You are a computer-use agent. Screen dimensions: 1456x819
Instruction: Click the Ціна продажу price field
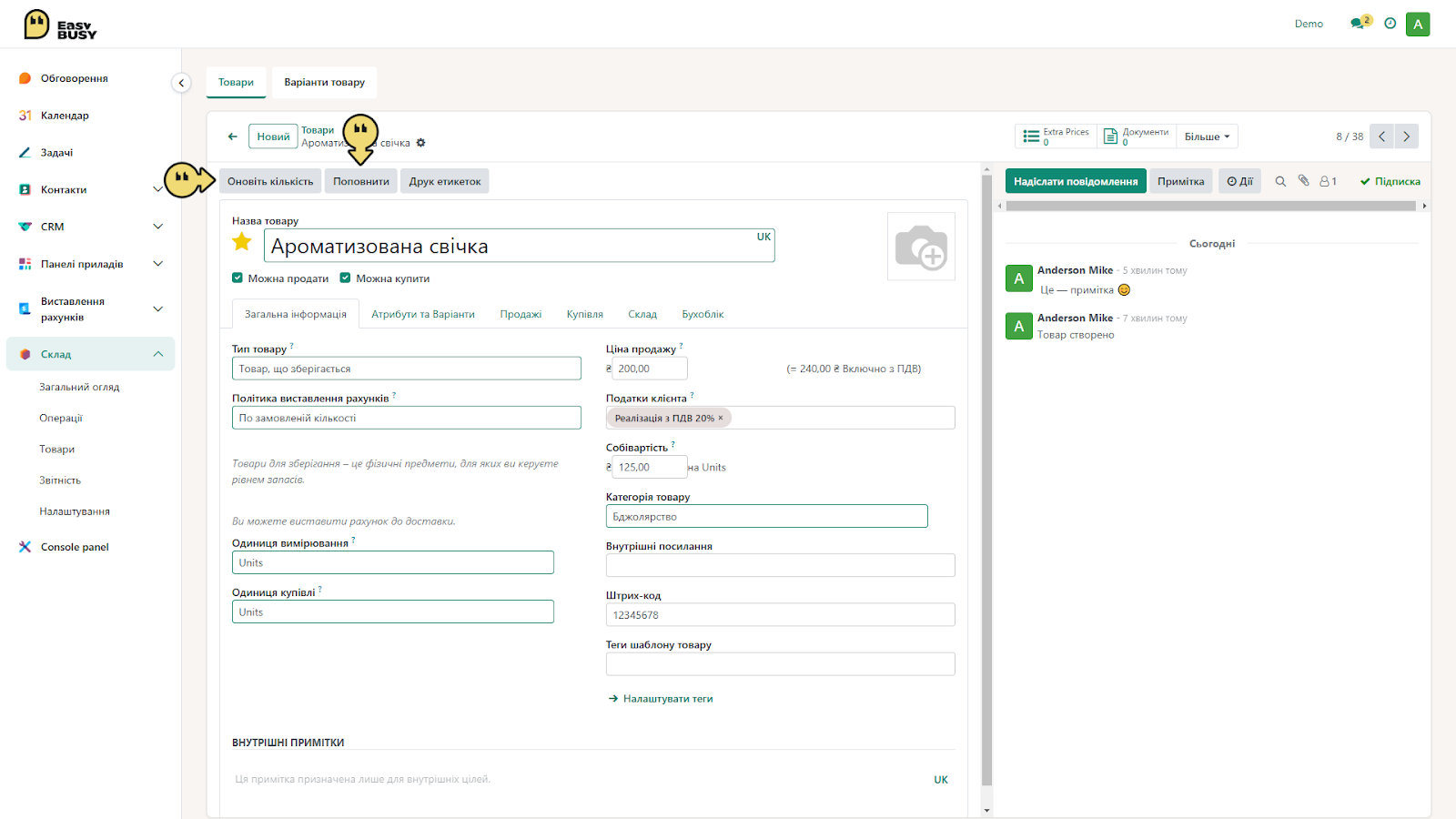click(x=650, y=369)
